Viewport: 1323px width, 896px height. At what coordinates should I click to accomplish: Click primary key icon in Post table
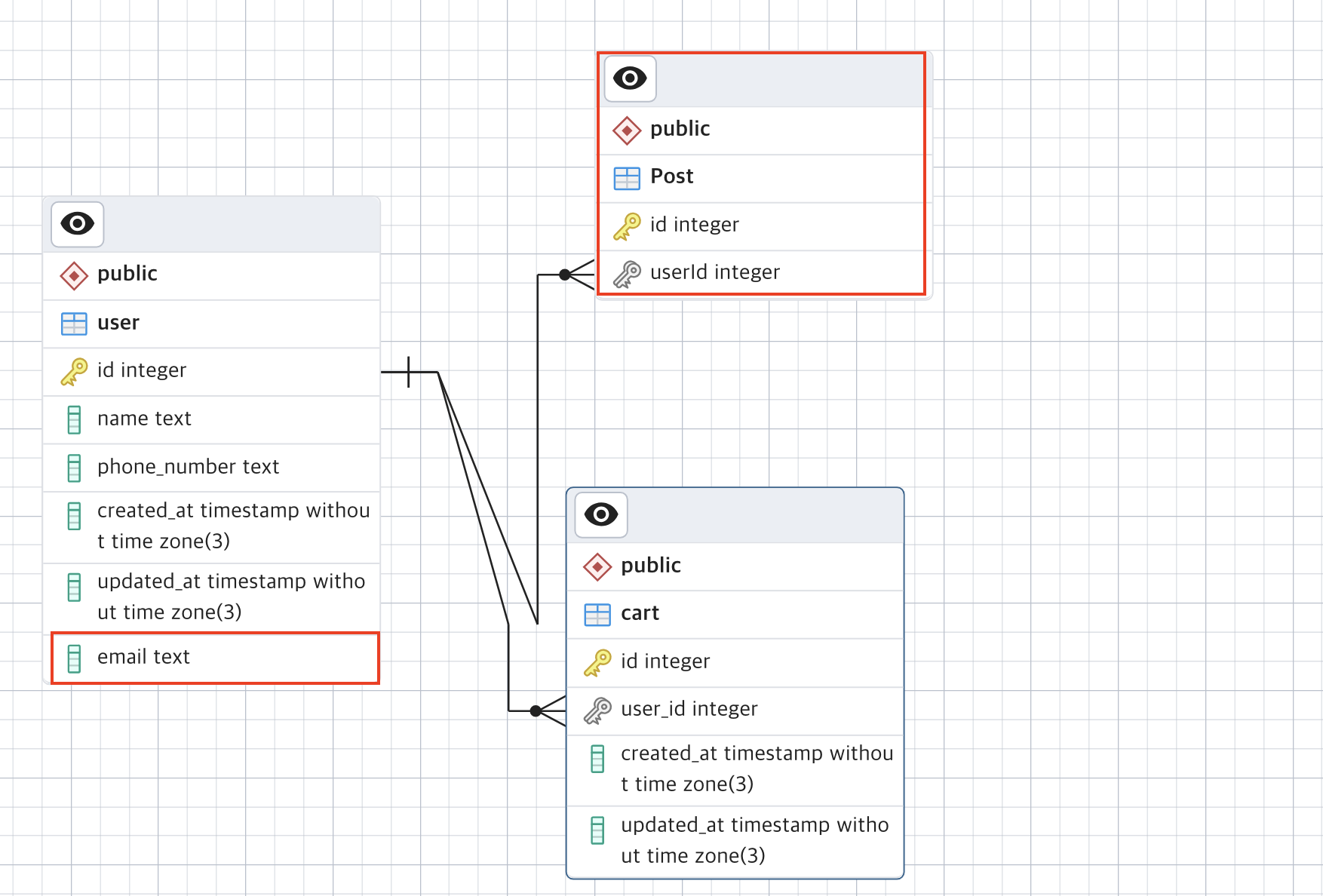point(627,226)
